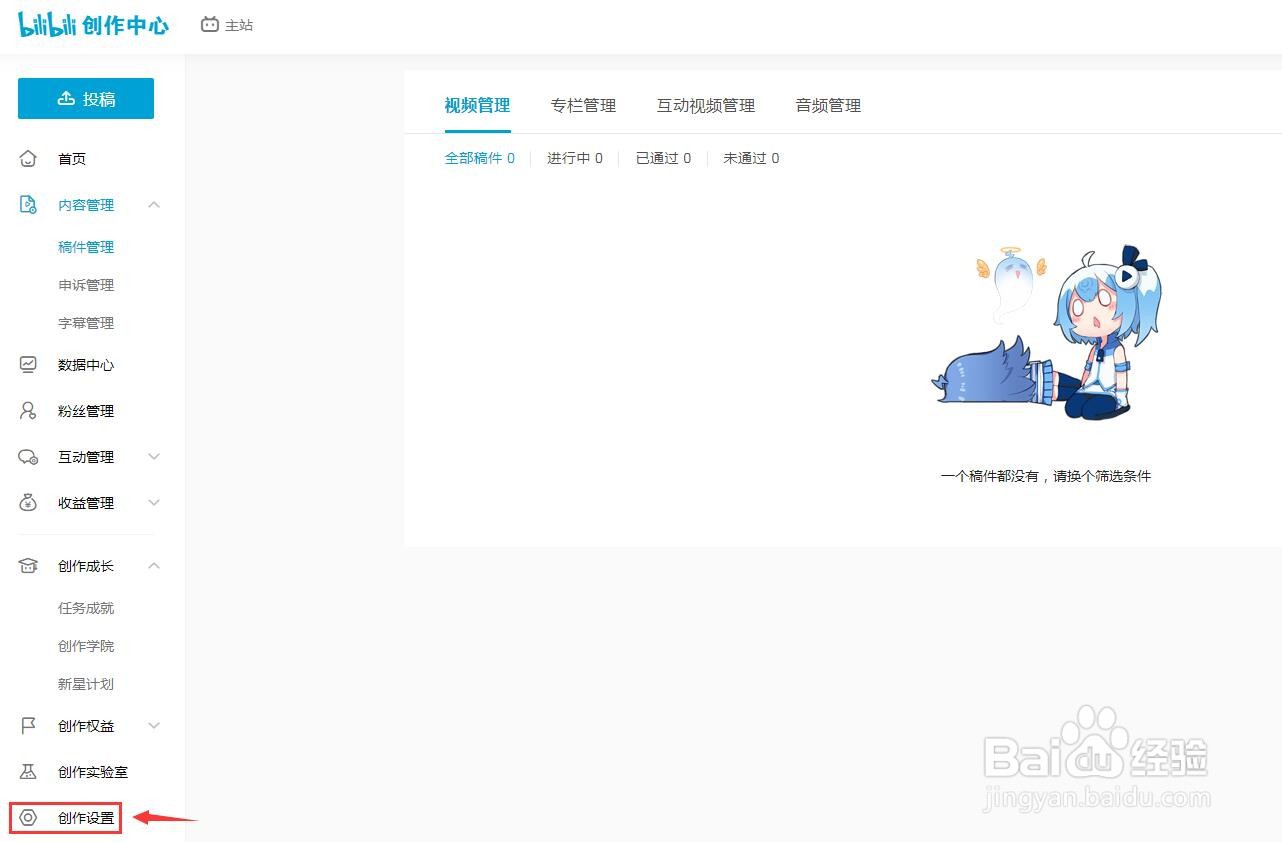Image resolution: width=1282 pixels, height=842 pixels.
Task: Click the 数据中心 chart icon
Action: pos(28,365)
